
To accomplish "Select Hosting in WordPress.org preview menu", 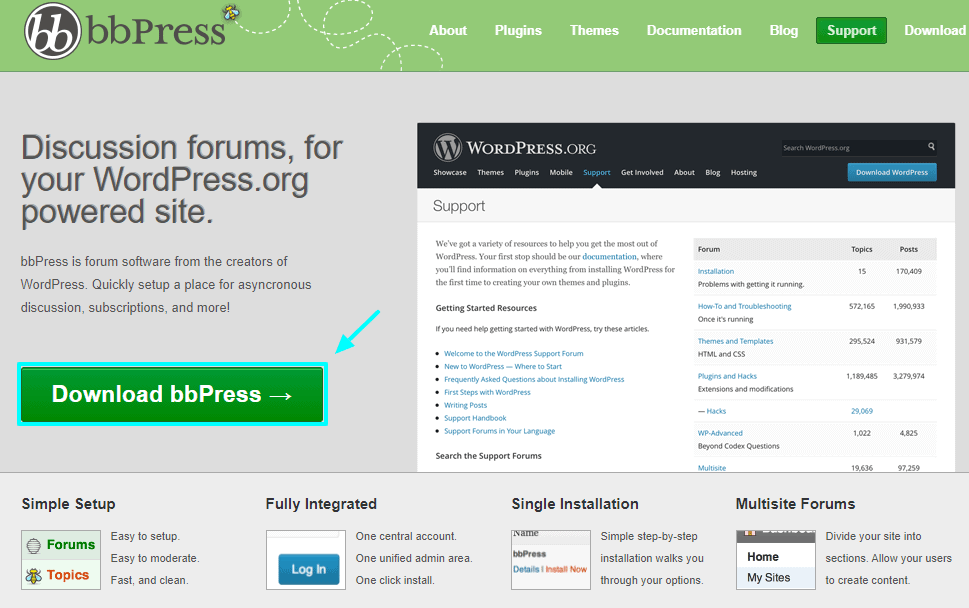I will coord(743,172).
